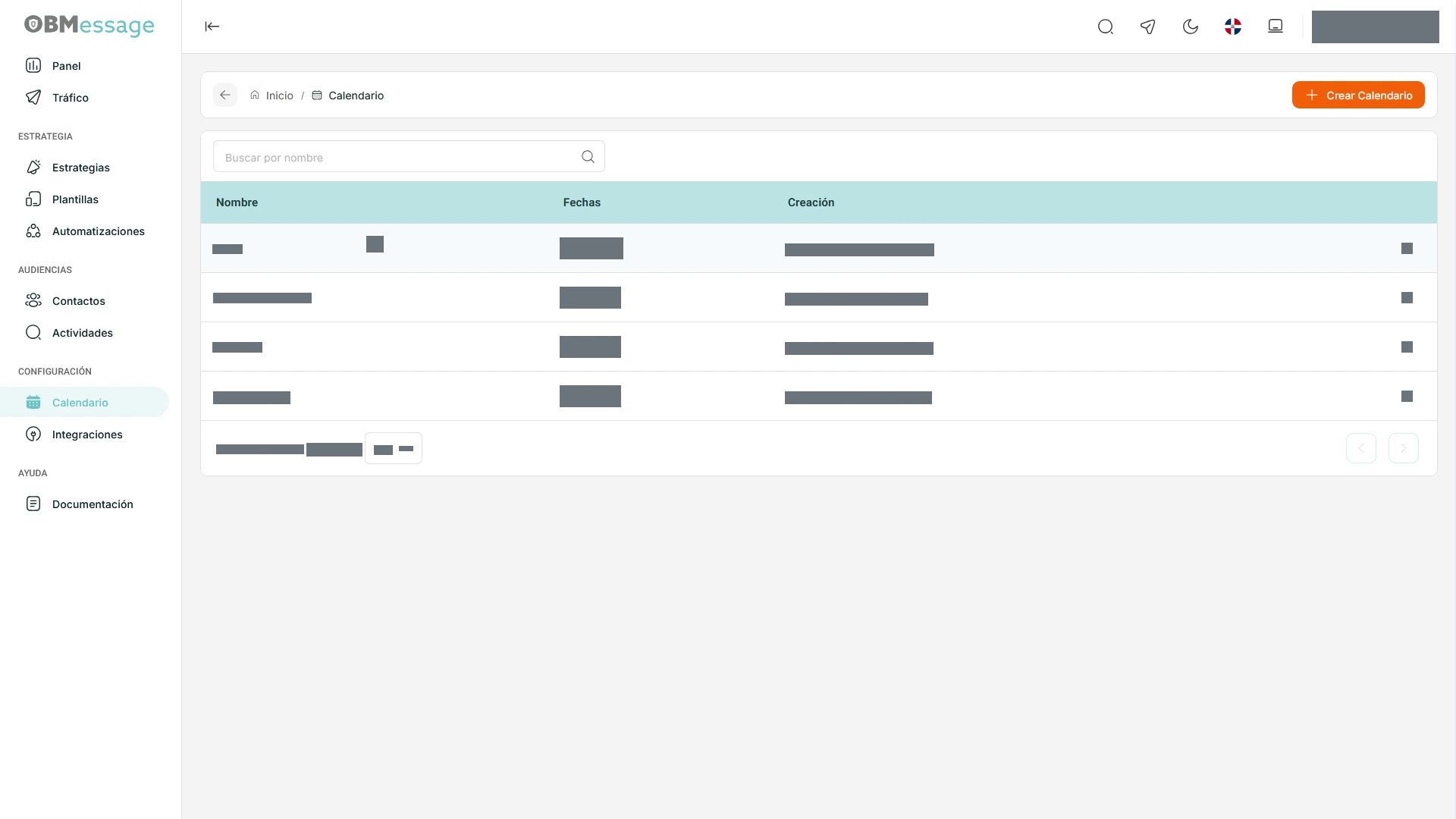Open Plantillas in the sidebar
This screenshot has width=1456, height=819.
pos(84,199)
